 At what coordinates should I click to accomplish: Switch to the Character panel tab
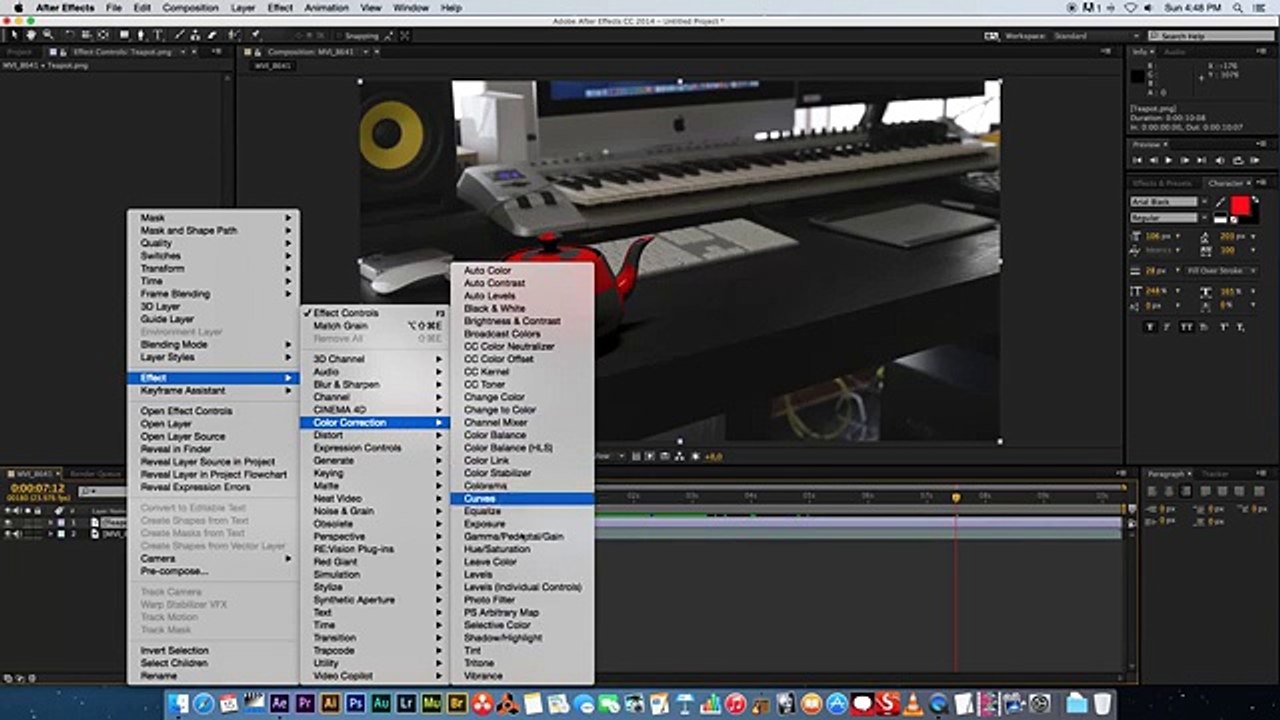point(1225,183)
